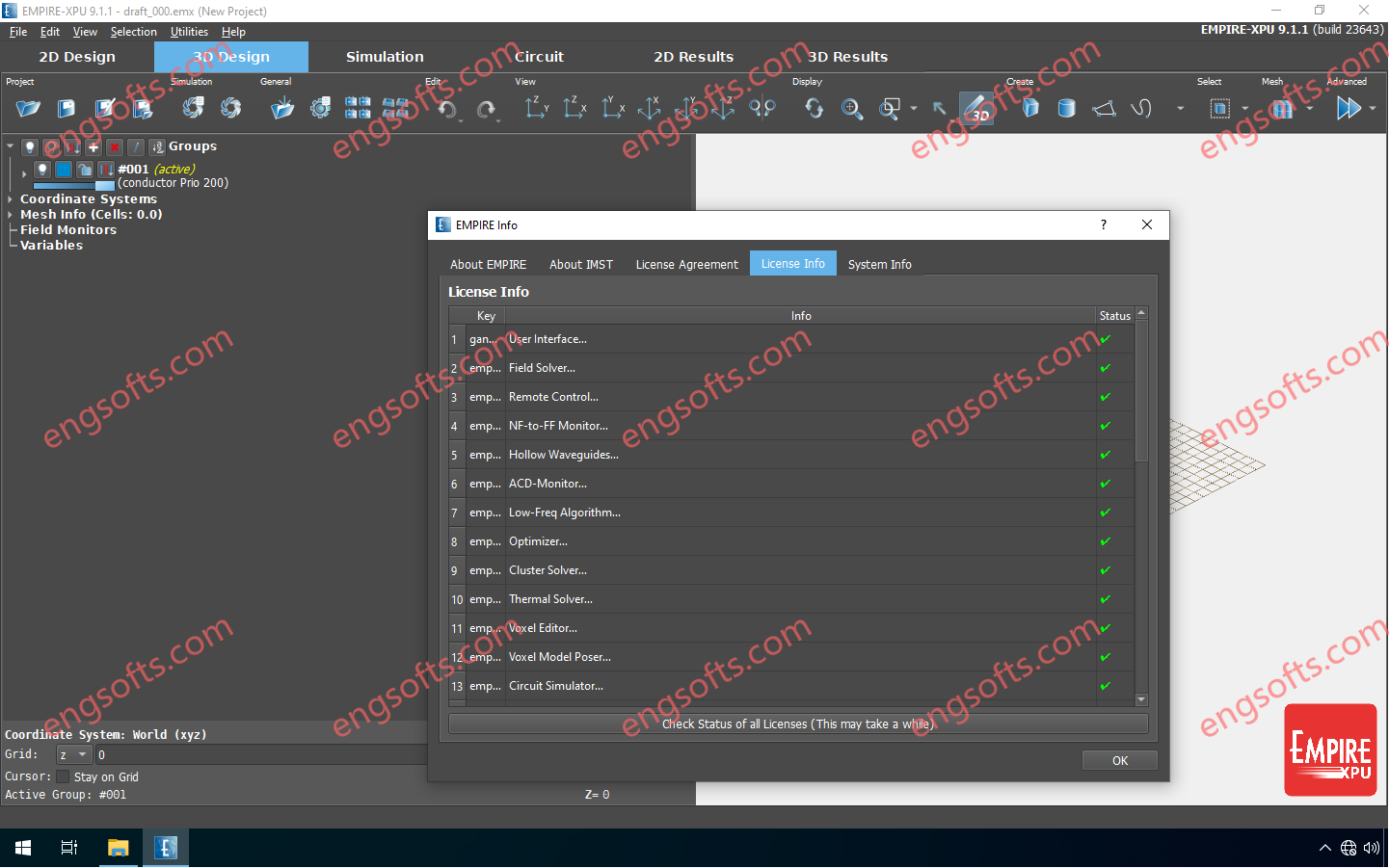Click the Undo arrow

pyautogui.click(x=447, y=109)
